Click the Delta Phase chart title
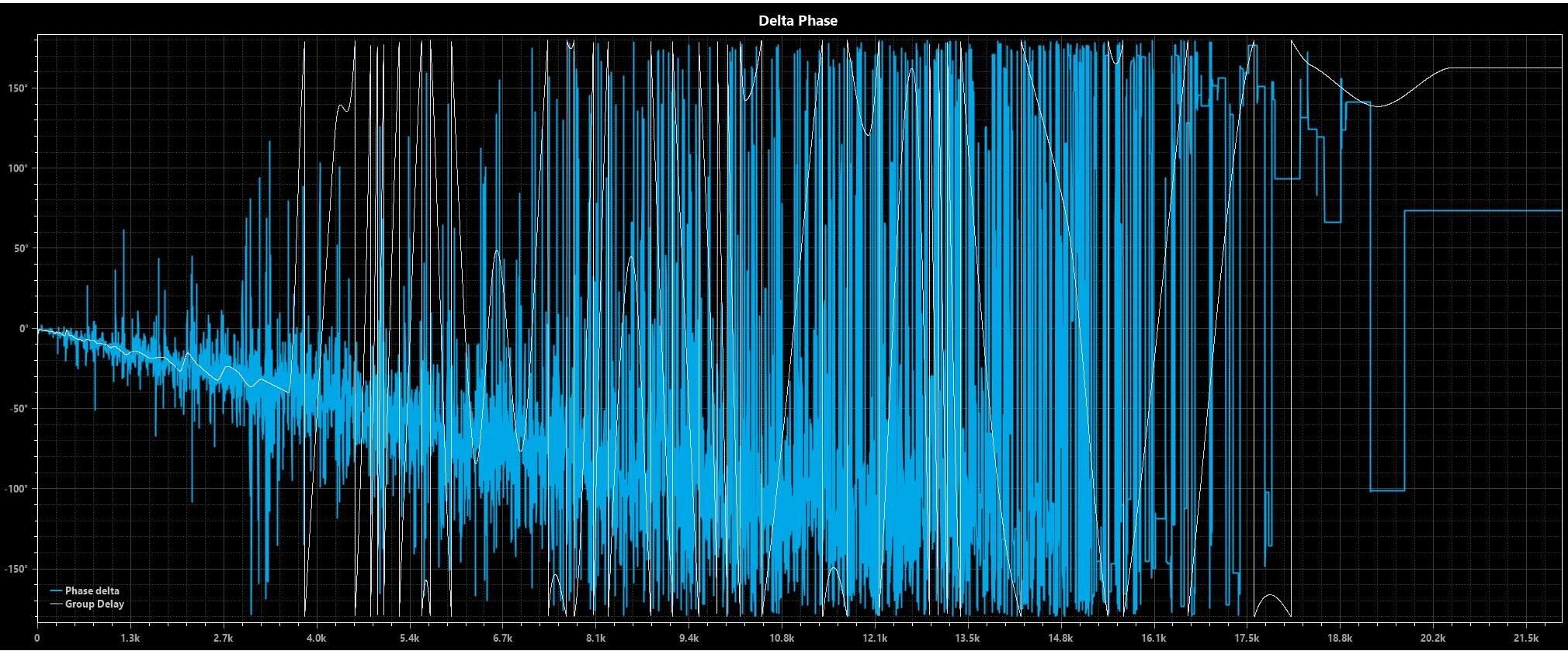The image size is (1568, 651). [x=797, y=21]
